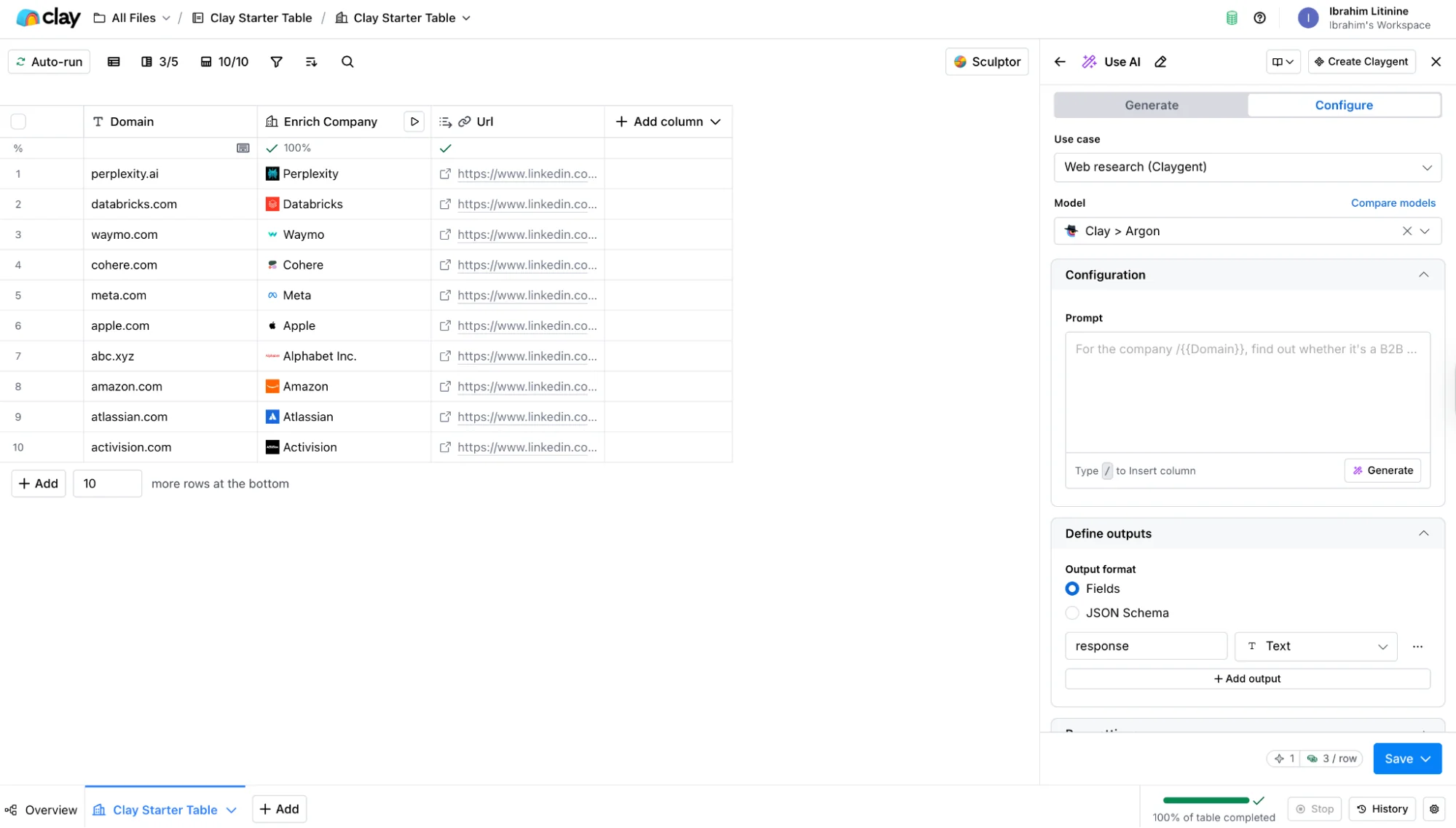
Task: Click the Atlassian company logo
Action: [x=272, y=417]
